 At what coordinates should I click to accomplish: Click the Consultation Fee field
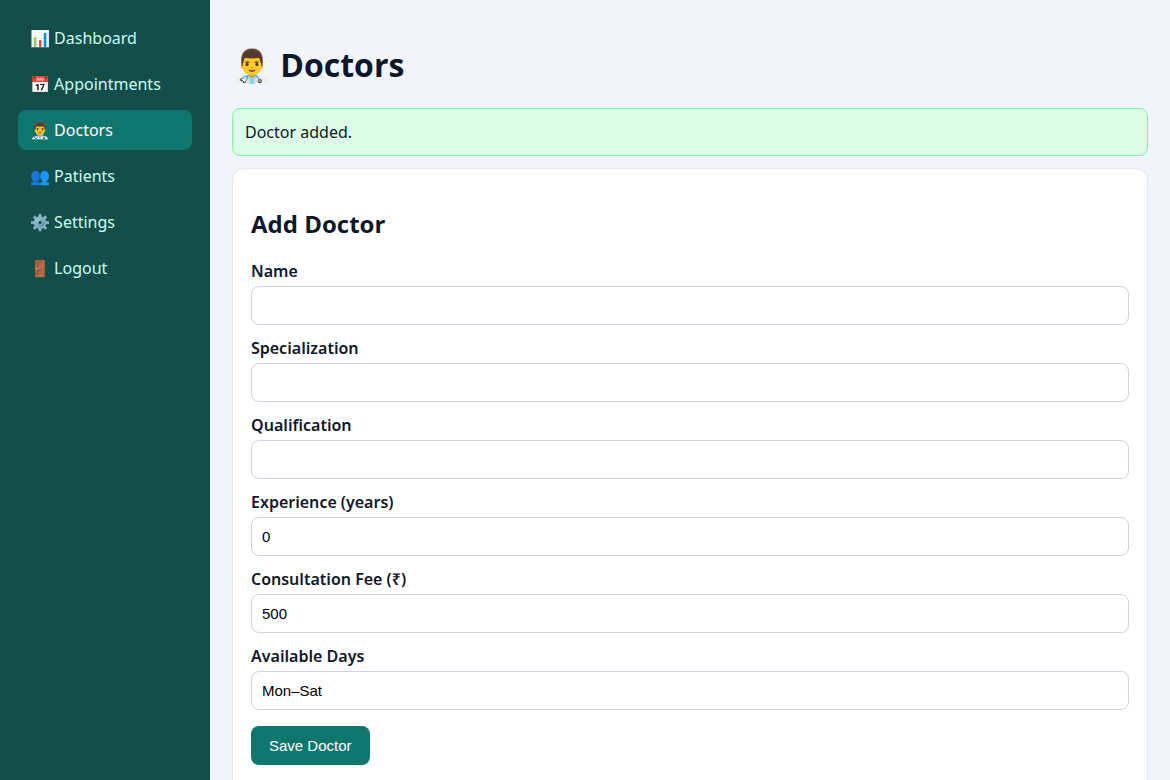pos(689,614)
